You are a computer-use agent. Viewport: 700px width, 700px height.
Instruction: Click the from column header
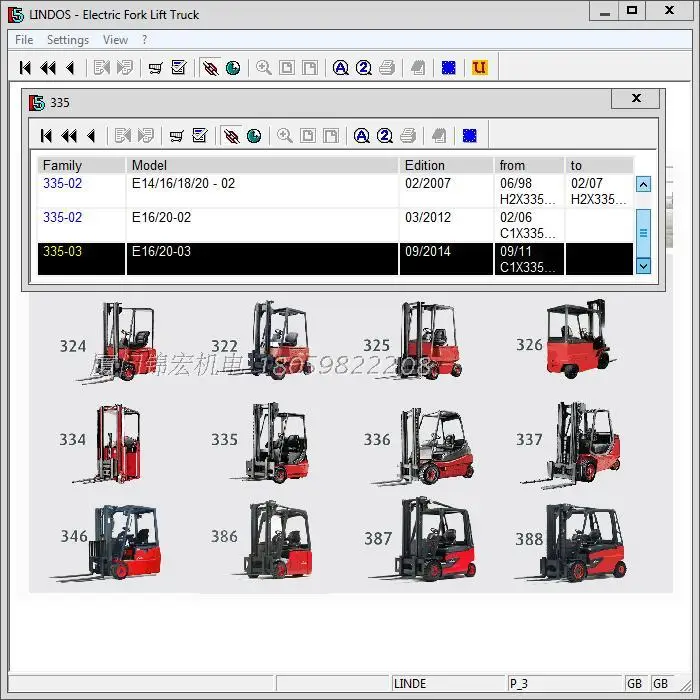pos(529,165)
